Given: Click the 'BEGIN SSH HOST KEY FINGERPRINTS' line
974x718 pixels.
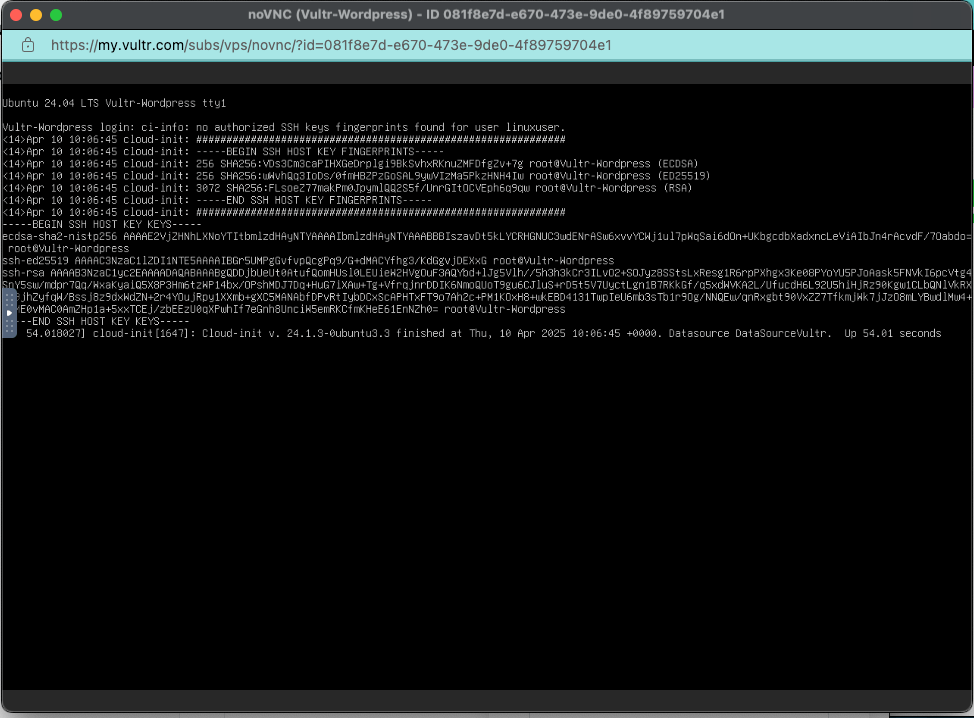Looking at the screenshot, I should 223,152.
